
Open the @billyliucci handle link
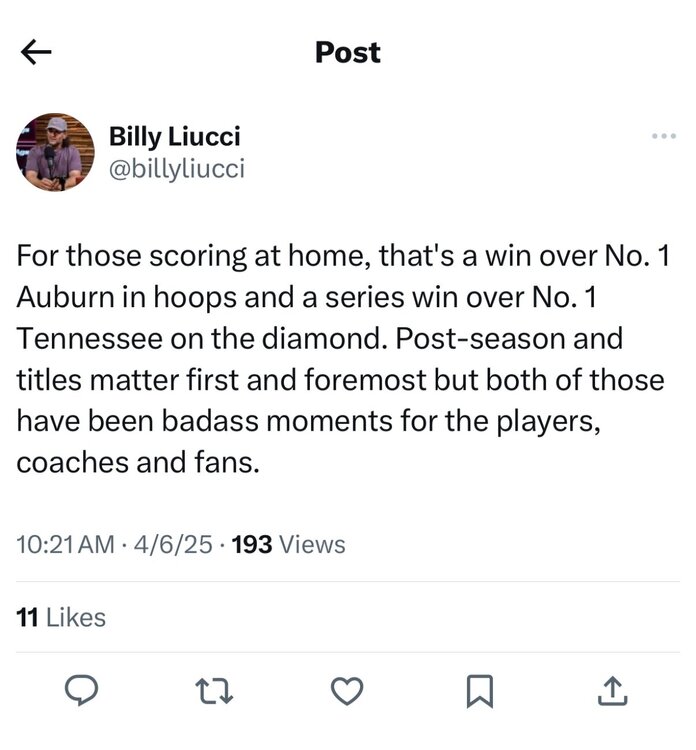point(176,169)
